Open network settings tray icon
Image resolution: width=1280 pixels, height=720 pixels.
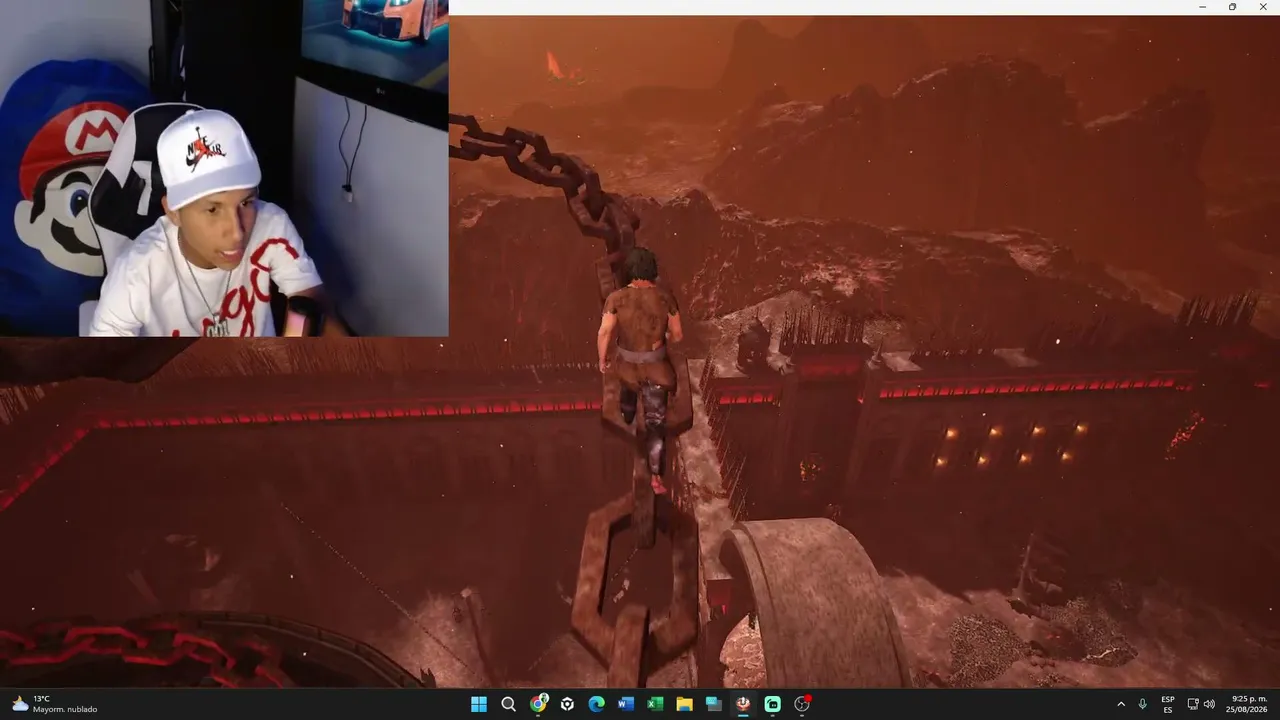click(1193, 704)
